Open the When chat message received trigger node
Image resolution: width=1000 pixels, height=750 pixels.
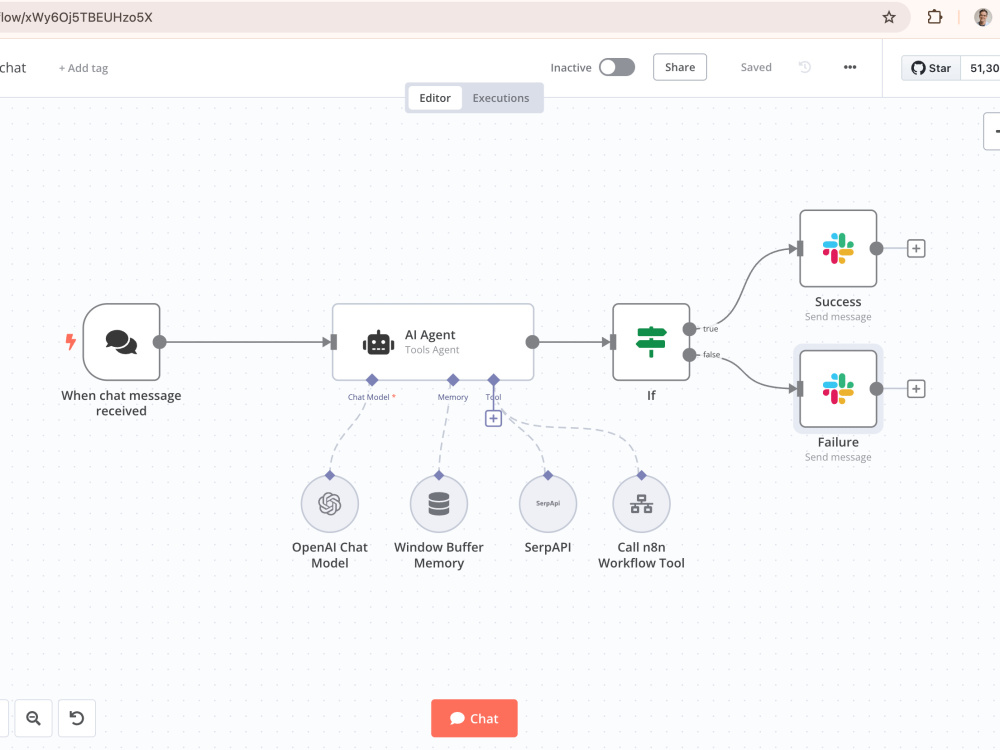point(121,342)
